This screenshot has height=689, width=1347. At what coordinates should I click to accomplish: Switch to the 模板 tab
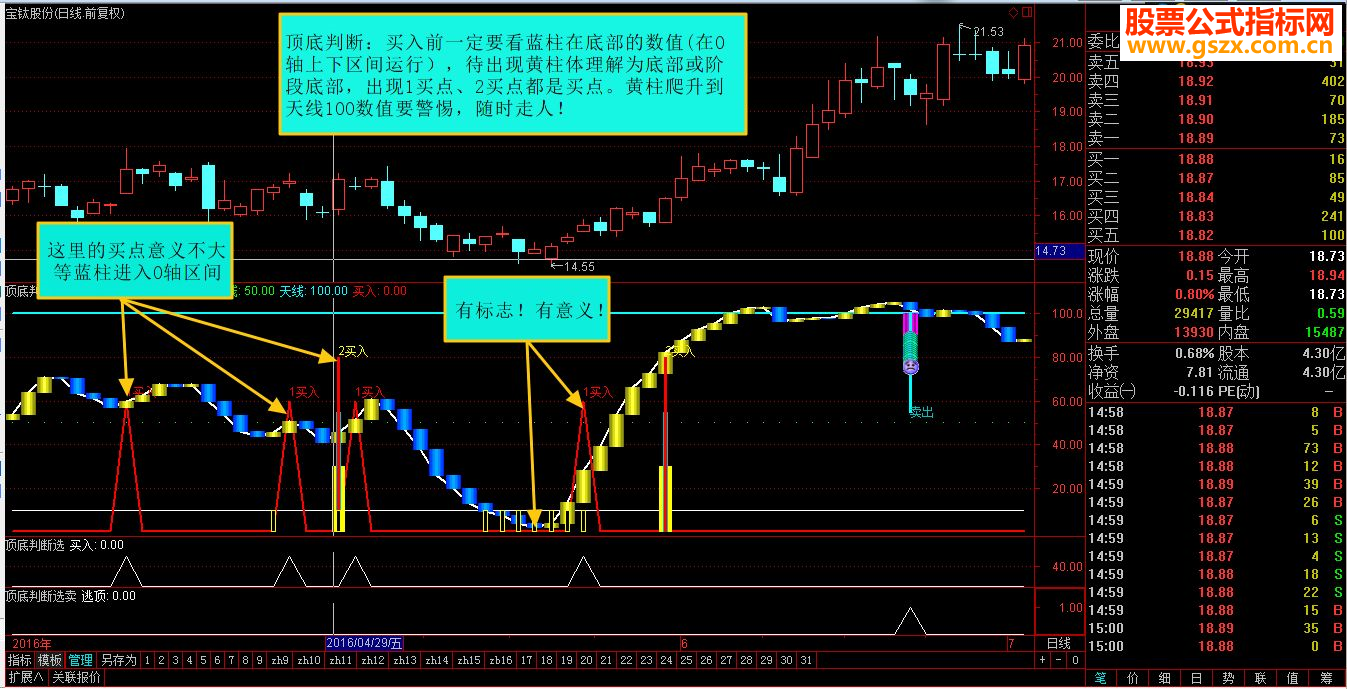point(50,660)
